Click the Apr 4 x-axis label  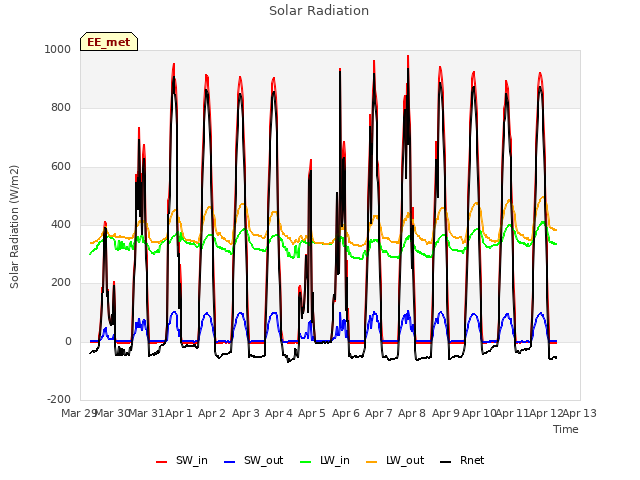[279, 413]
